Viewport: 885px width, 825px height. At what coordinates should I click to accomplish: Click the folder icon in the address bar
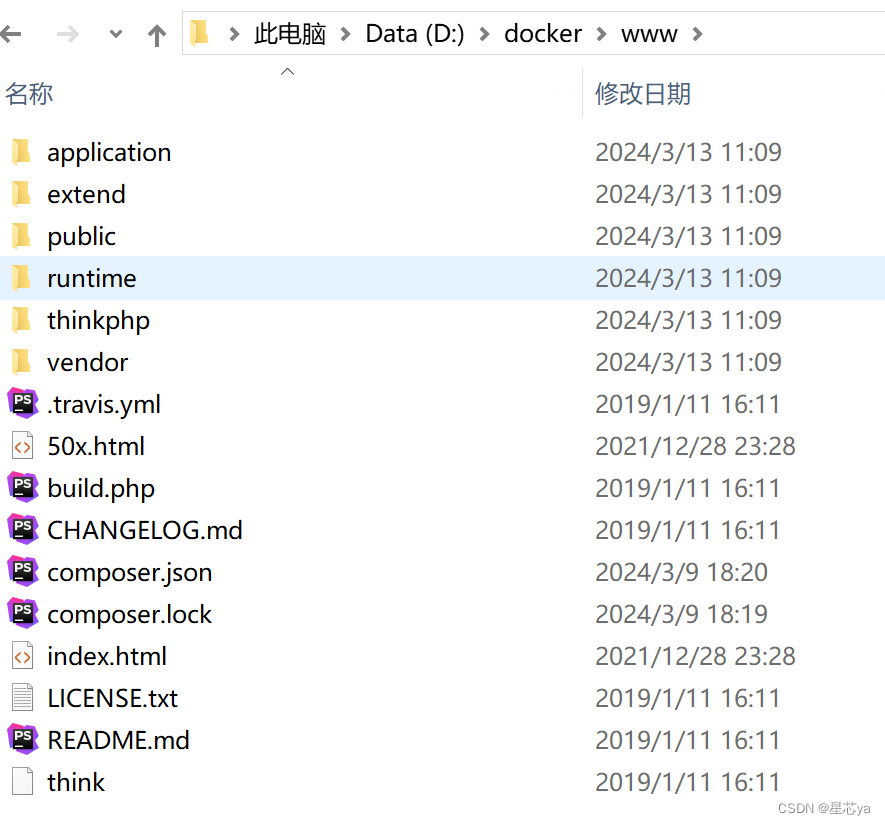[x=199, y=33]
